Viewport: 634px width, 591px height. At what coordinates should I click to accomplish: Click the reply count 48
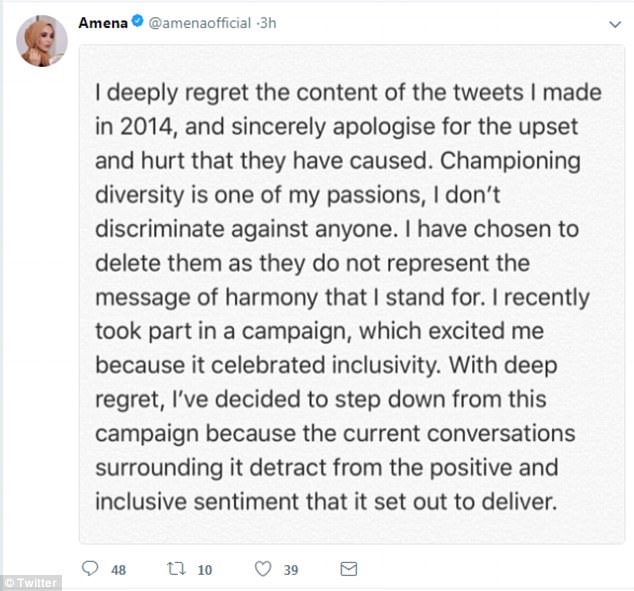[118, 570]
